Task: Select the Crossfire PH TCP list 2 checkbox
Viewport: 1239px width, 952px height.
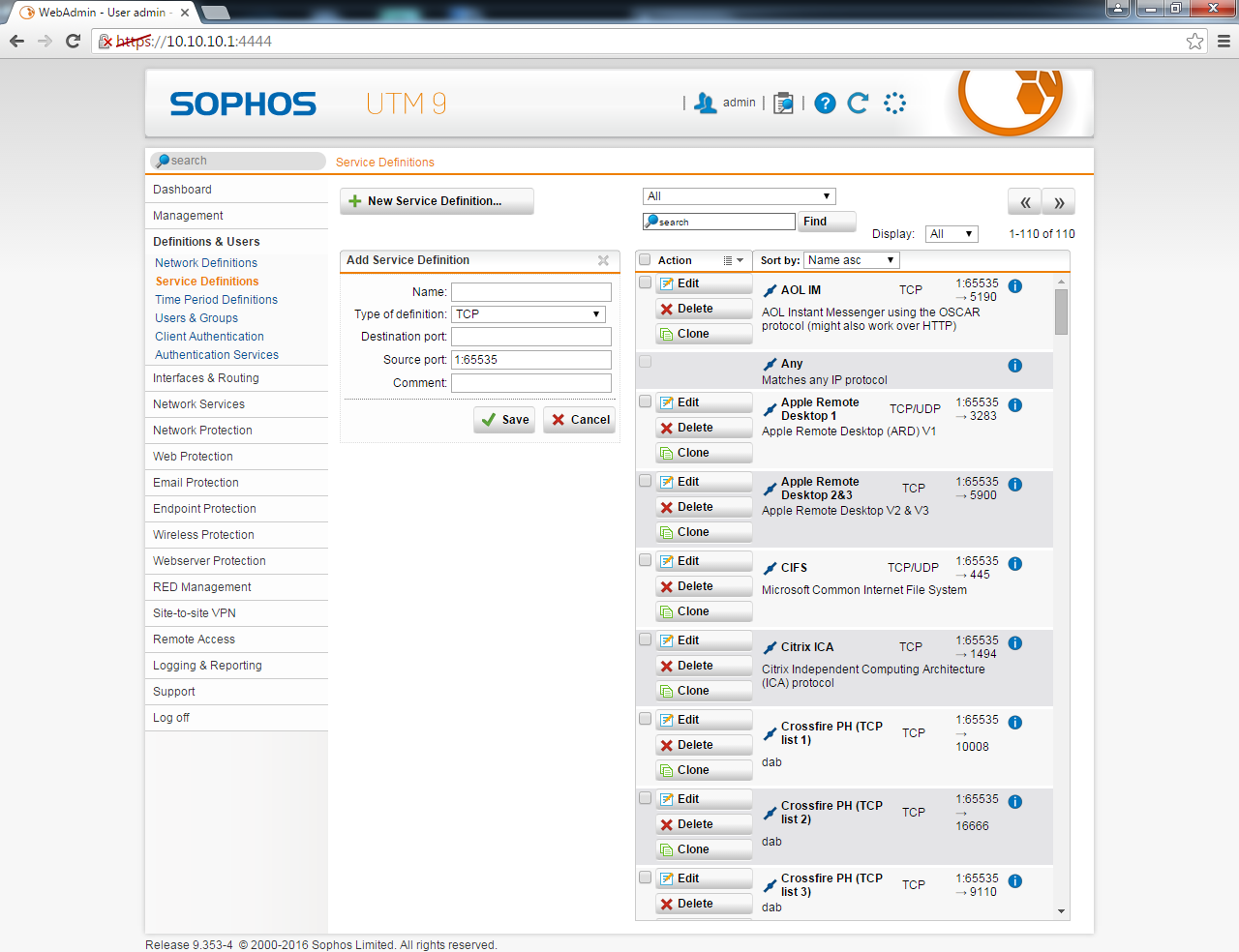Action: point(645,797)
